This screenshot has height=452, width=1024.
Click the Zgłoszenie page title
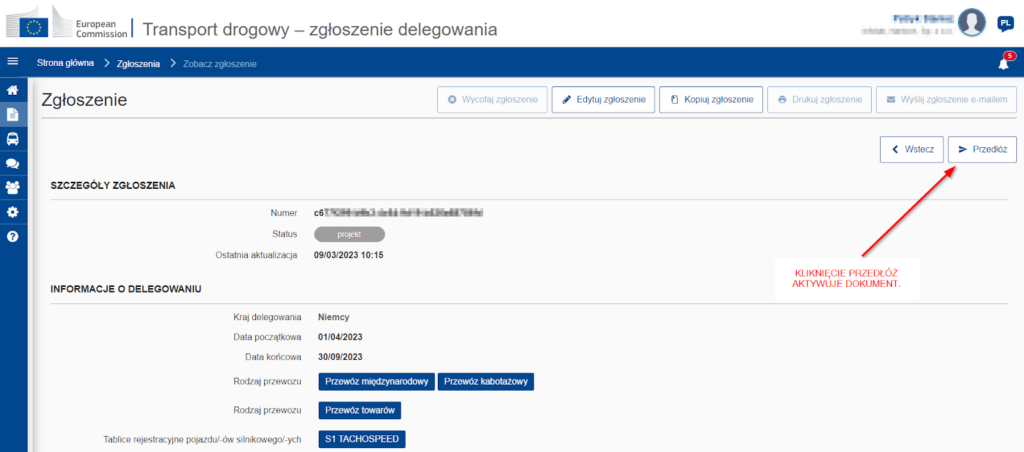click(84, 100)
